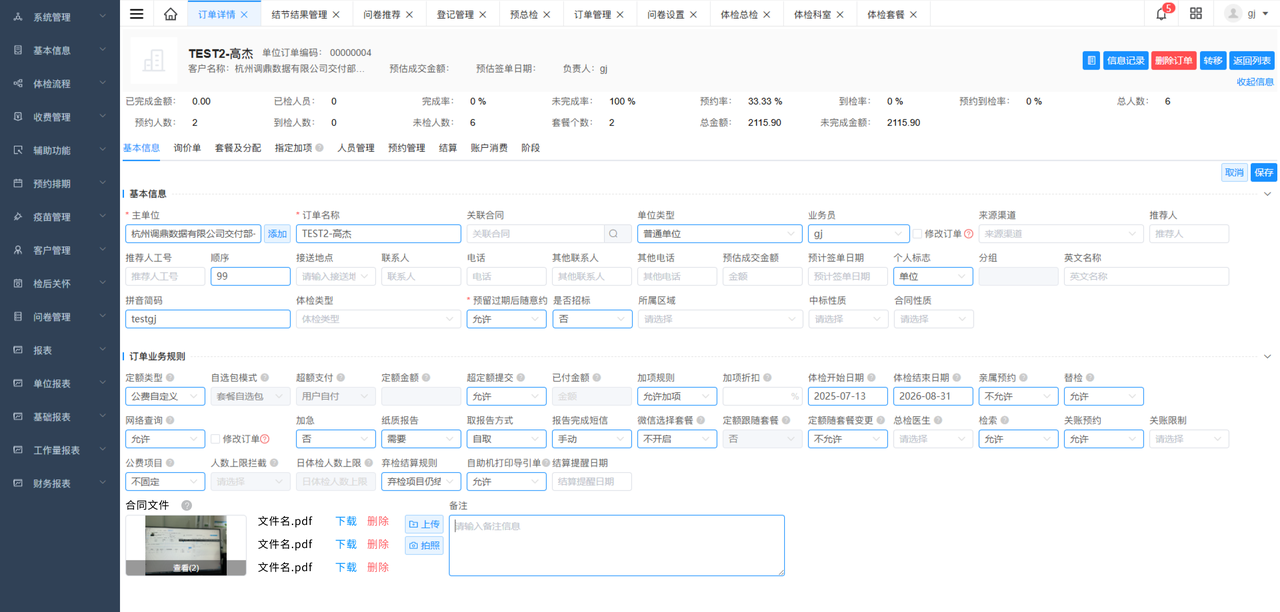Open the 单位类型 dropdown

click(719, 234)
